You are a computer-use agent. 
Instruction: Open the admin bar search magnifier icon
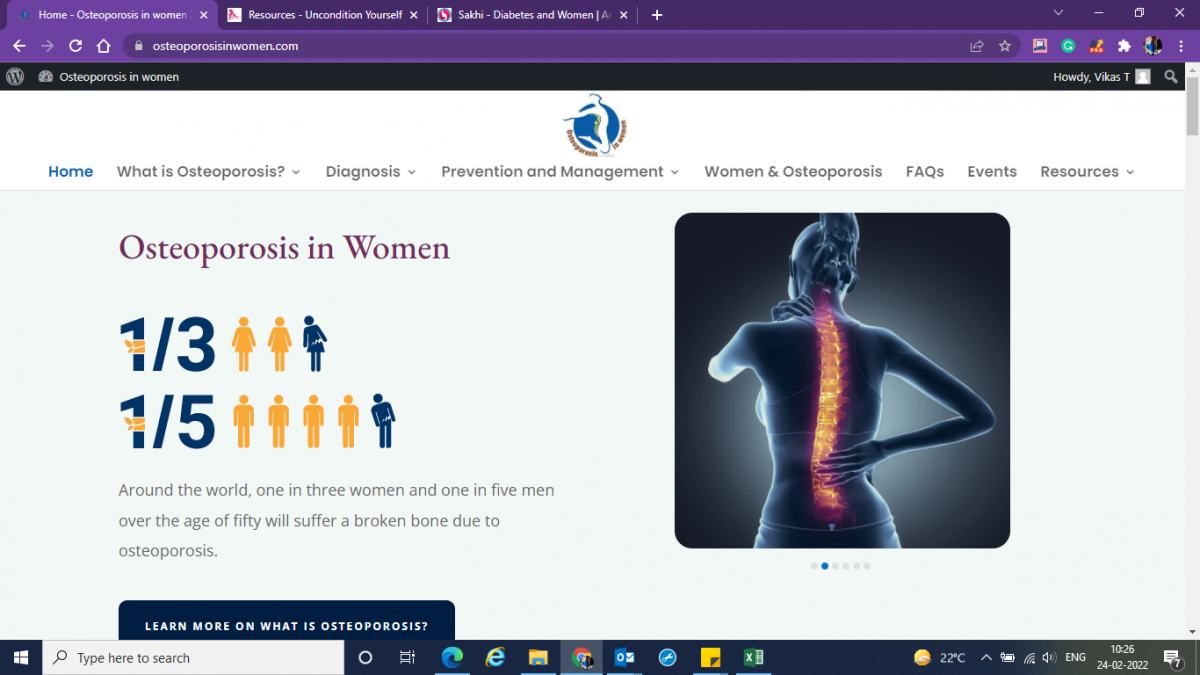1171,77
